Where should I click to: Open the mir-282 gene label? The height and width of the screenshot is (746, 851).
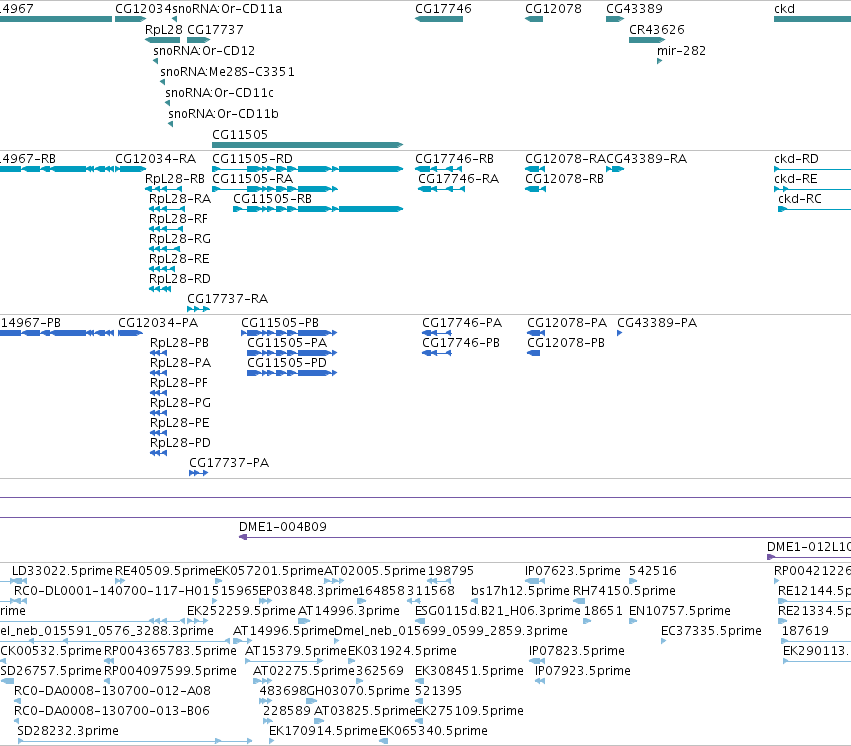coord(682,50)
